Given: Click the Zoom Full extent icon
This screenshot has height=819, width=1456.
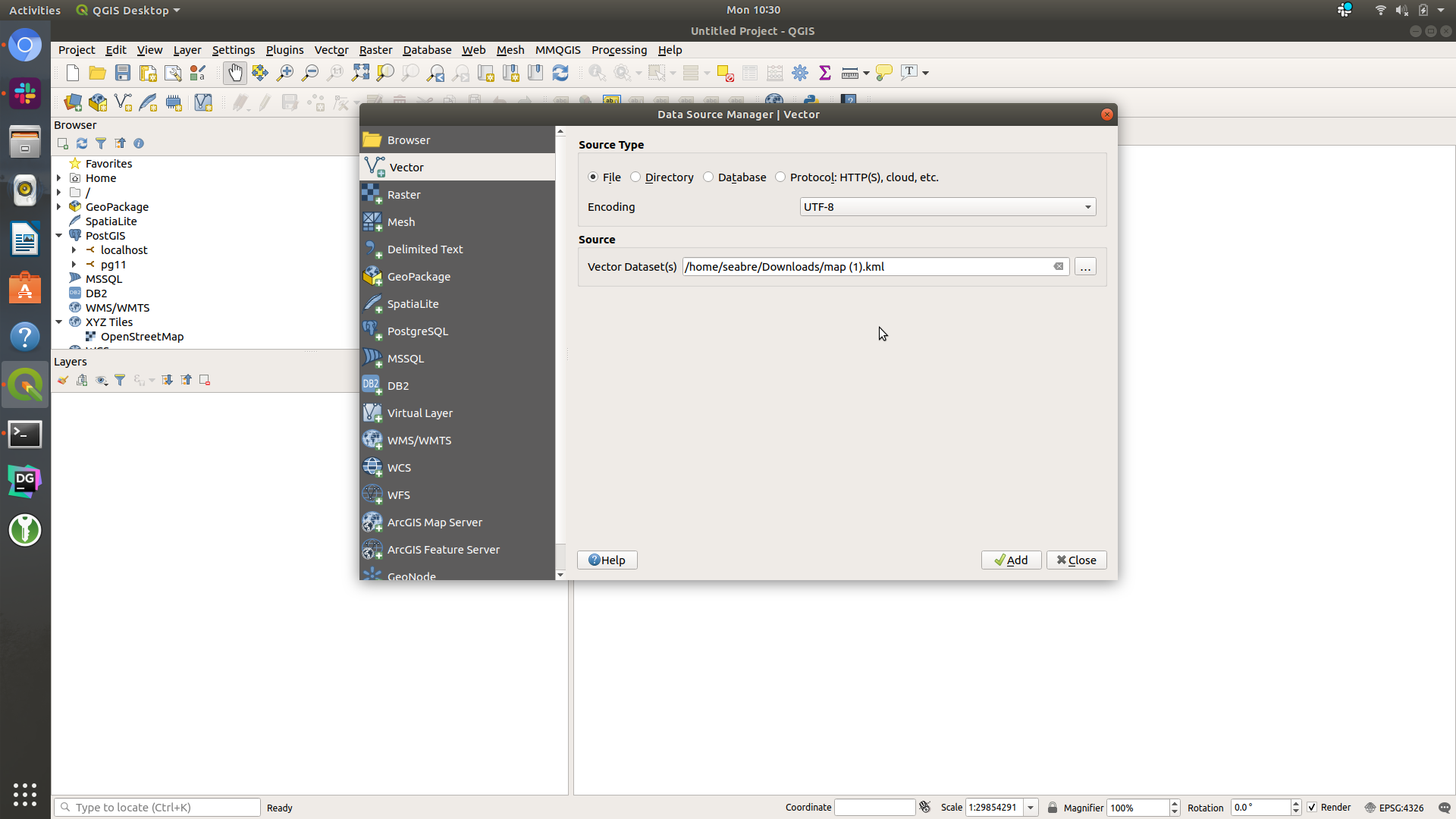Looking at the screenshot, I should click(x=360, y=73).
